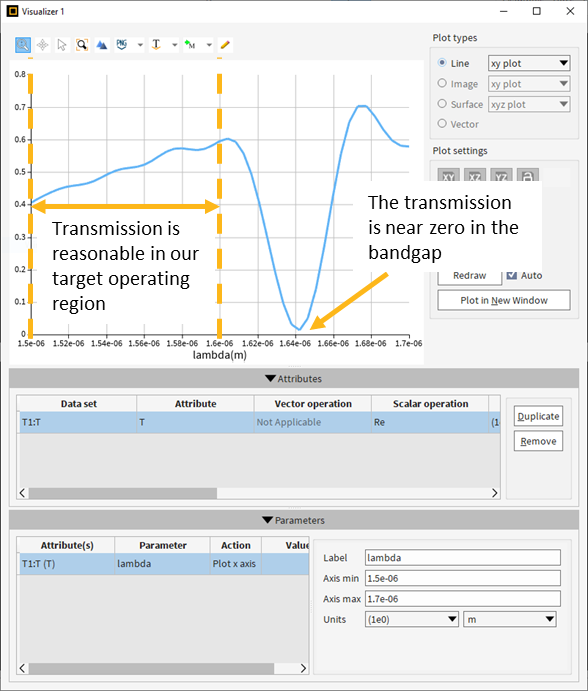
Task: Click the Axis min input field
Action: click(463, 578)
